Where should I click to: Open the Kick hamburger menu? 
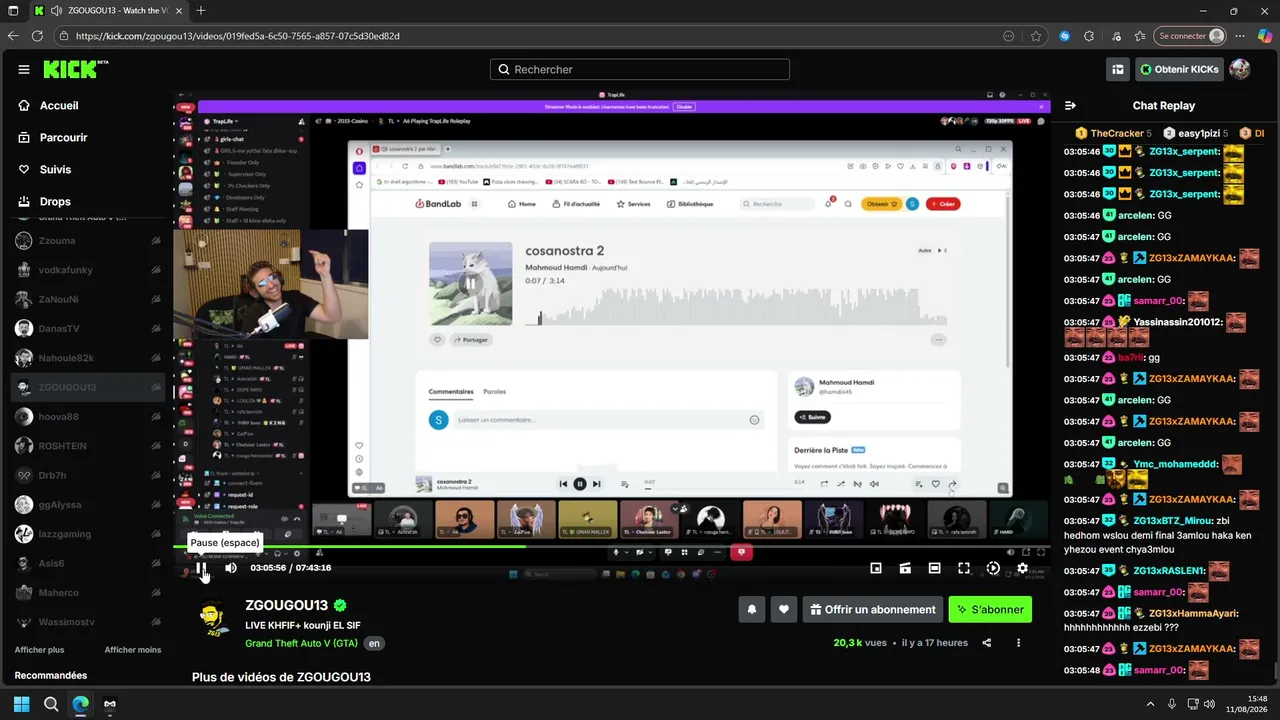tap(24, 69)
